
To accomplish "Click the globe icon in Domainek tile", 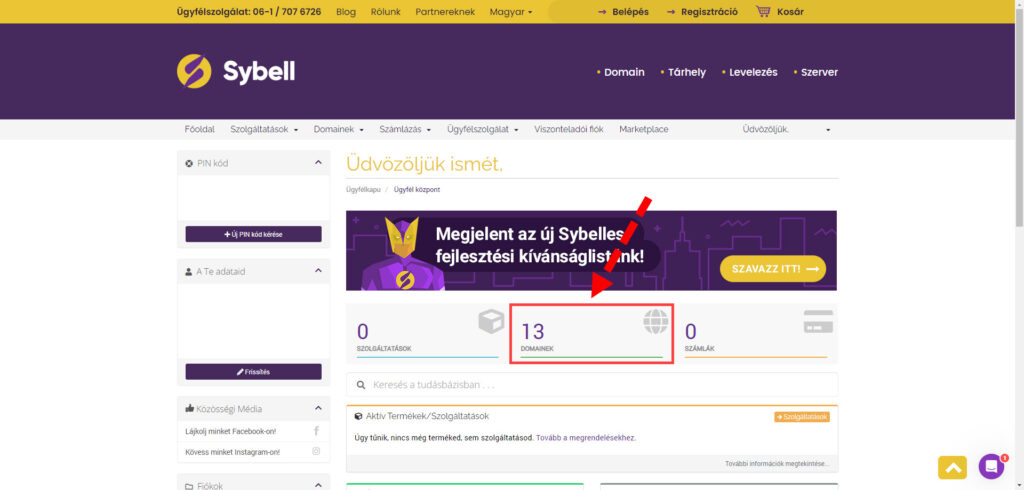I will (656, 321).
